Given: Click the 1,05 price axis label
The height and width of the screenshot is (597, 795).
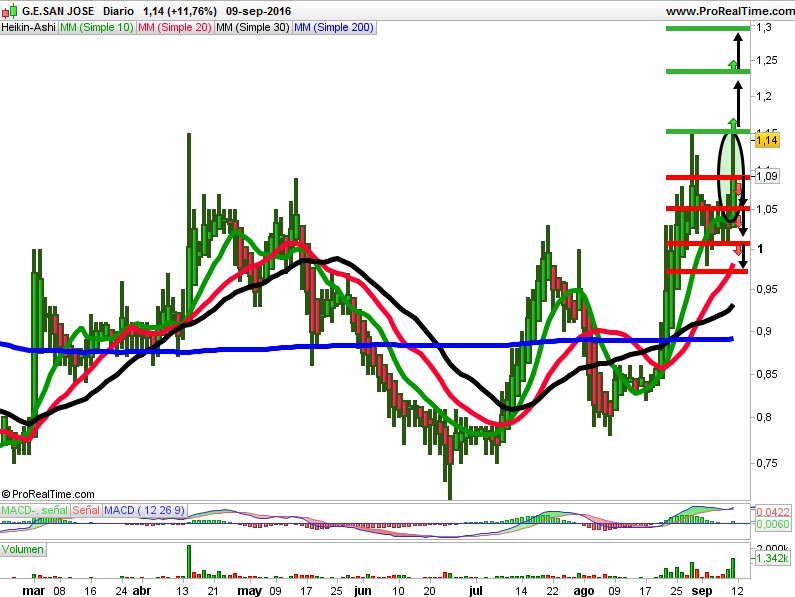Looking at the screenshot, I should [x=767, y=209].
